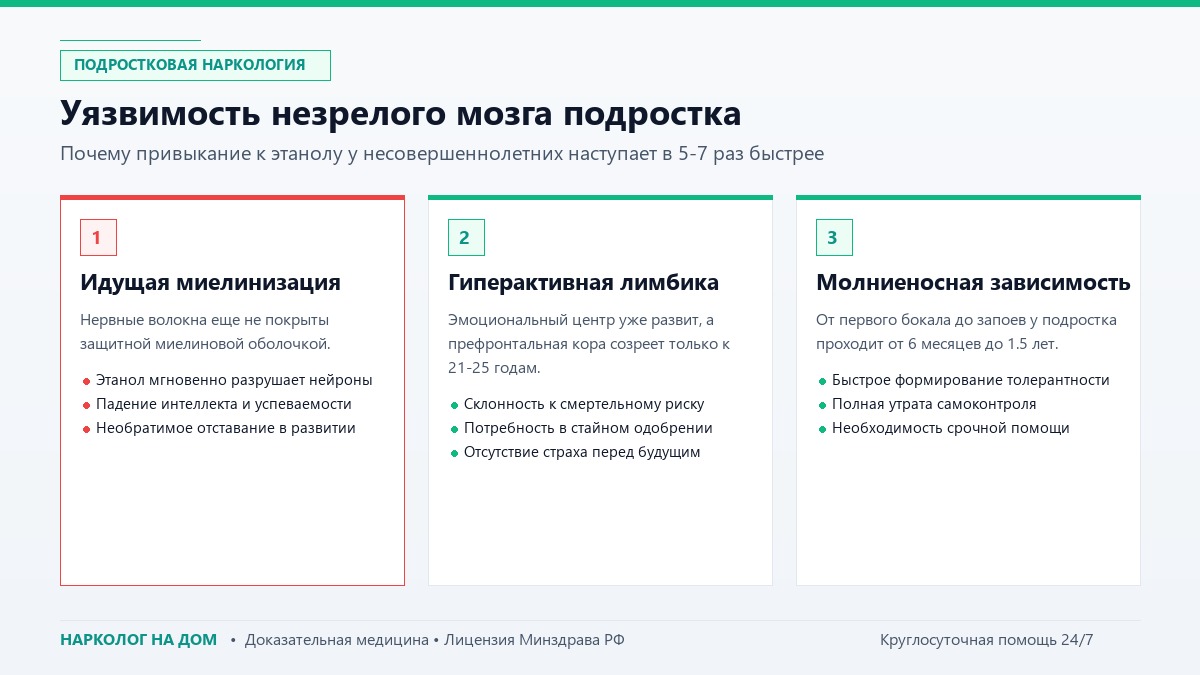Image resolution: width=1200 pixels, height=675 pixels.
Task: Select the slide title Уязвимость незрелого мозга подростка
Action: [x=401, y=113]
